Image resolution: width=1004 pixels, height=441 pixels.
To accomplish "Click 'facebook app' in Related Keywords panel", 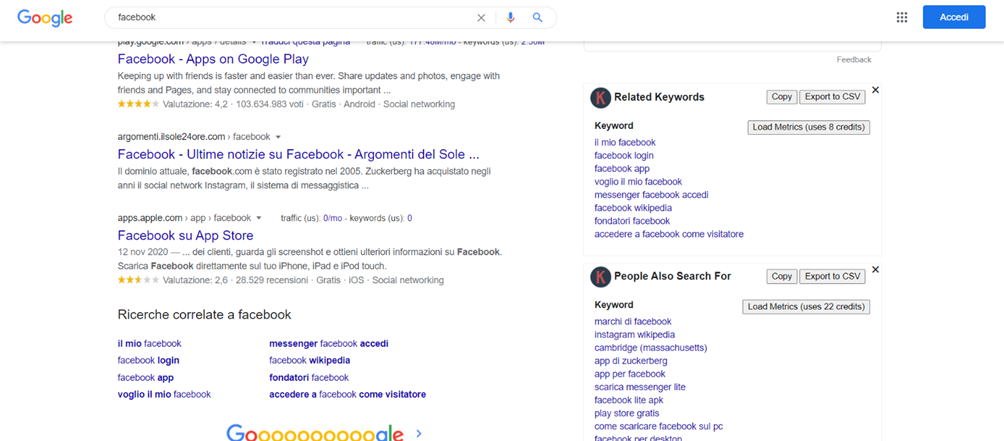I will tap(622, 168).
